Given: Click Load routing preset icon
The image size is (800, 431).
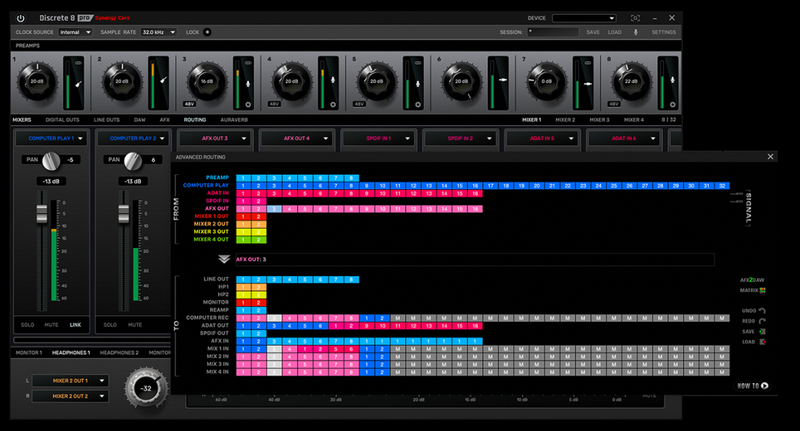Looking at the screenshot, I should pyautogui.click(x=762, y=342).
